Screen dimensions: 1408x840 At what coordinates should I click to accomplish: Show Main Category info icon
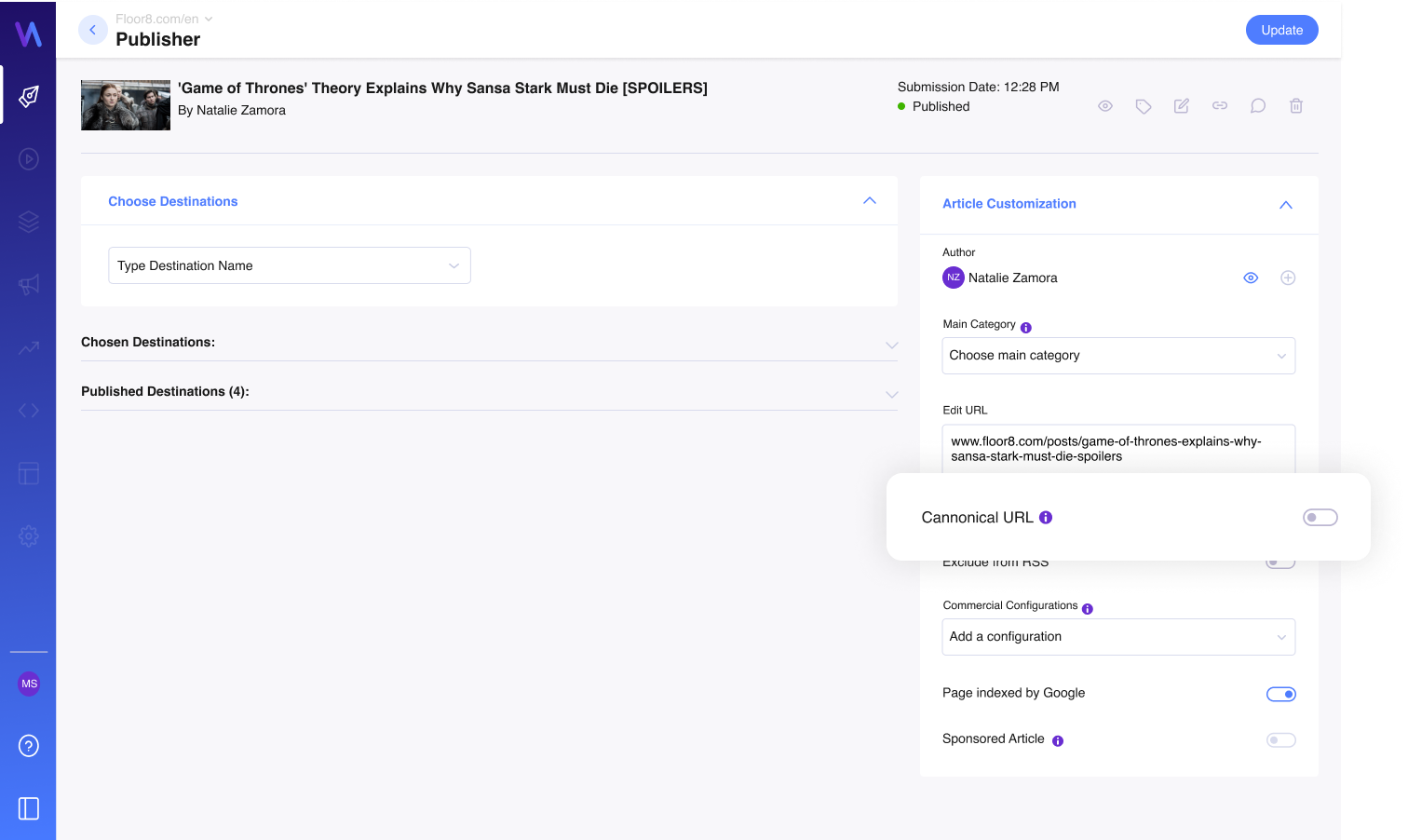[x=1026, y=328]
